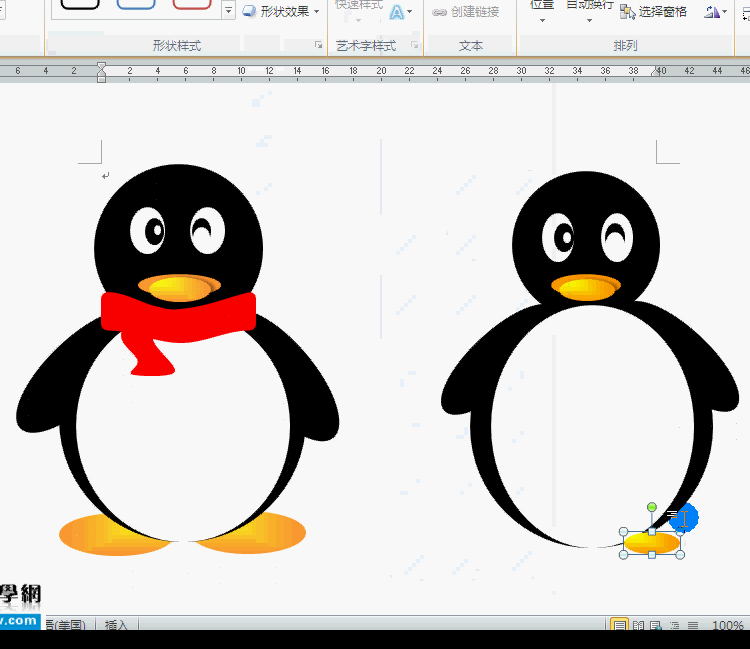Click the top-middle resize handle of selected oval
Screen dimensions: 750x649
point(652,531)
